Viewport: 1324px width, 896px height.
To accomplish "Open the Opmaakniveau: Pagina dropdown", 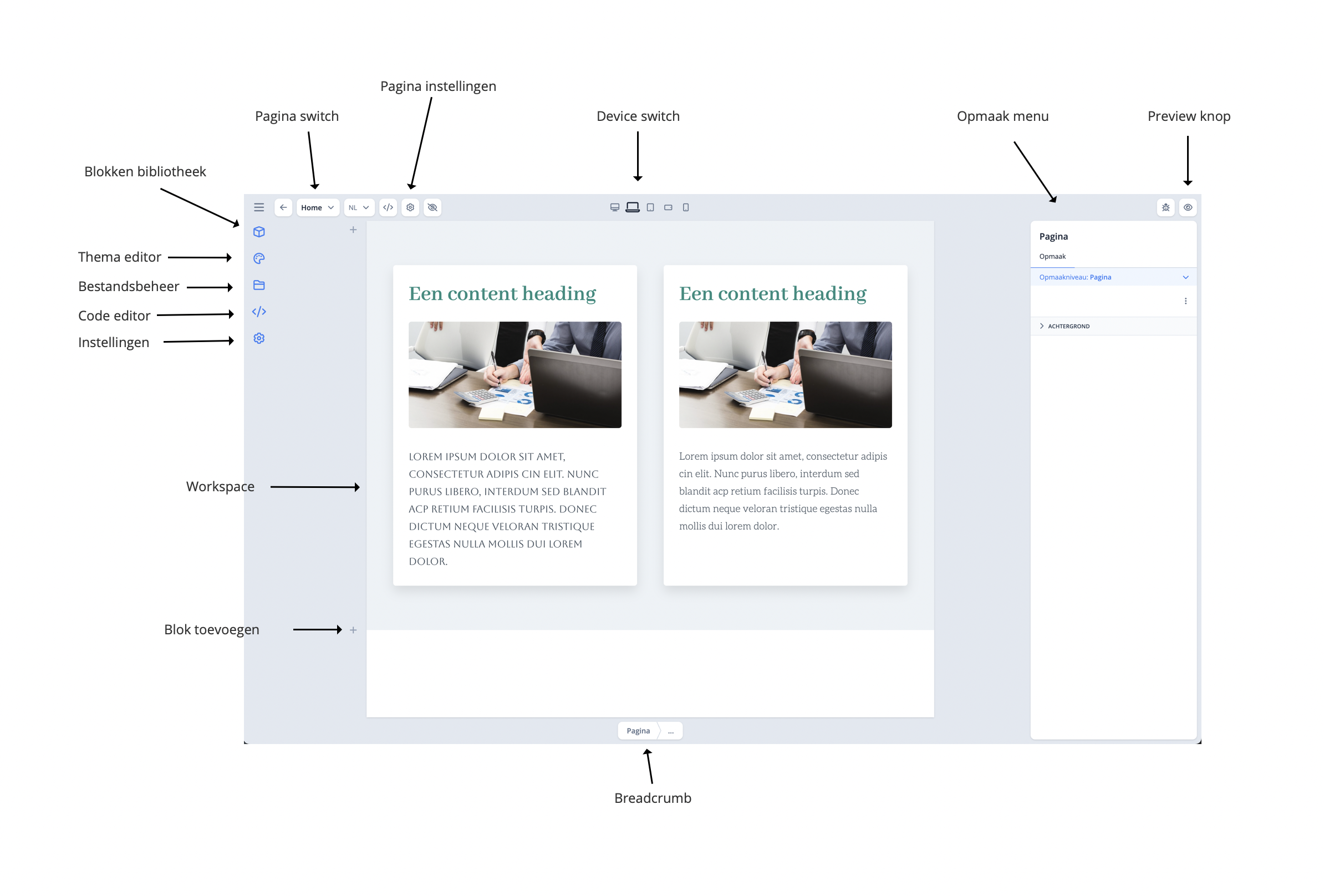I will coord(1113,277).
